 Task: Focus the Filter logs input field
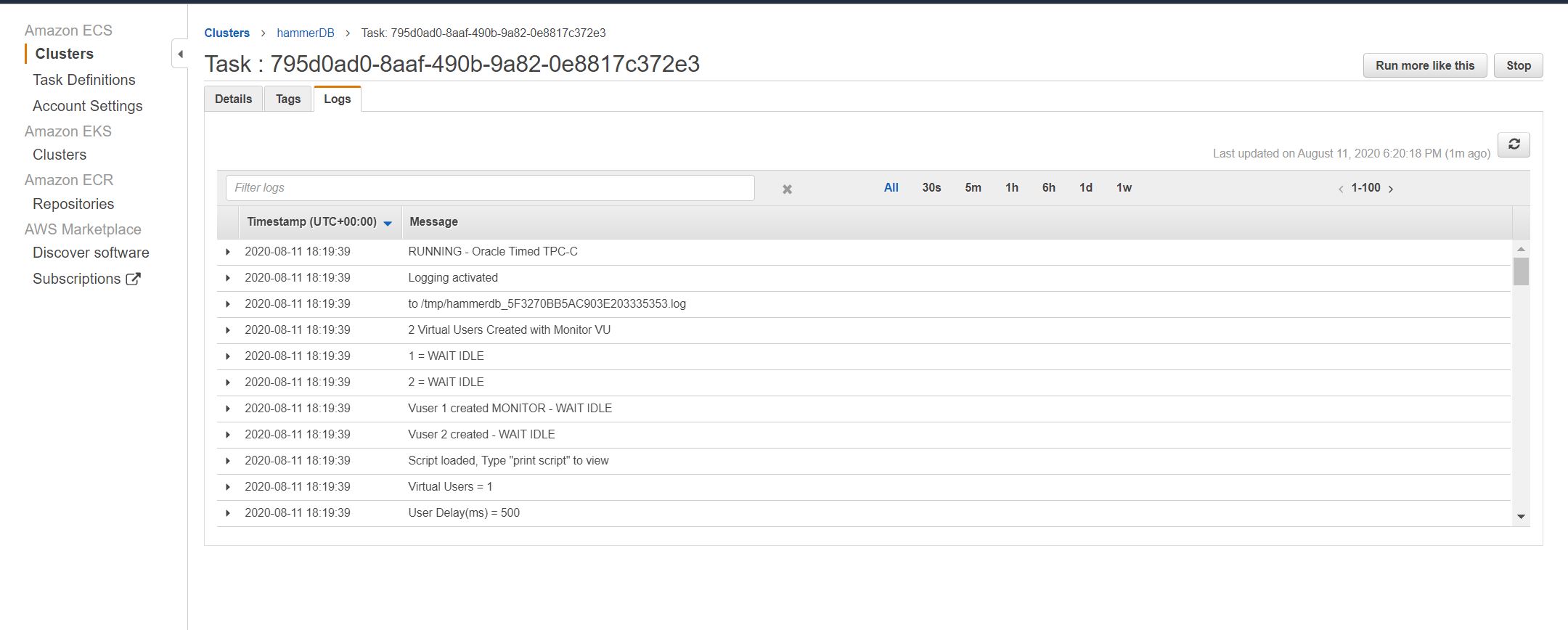click(490, 188)
